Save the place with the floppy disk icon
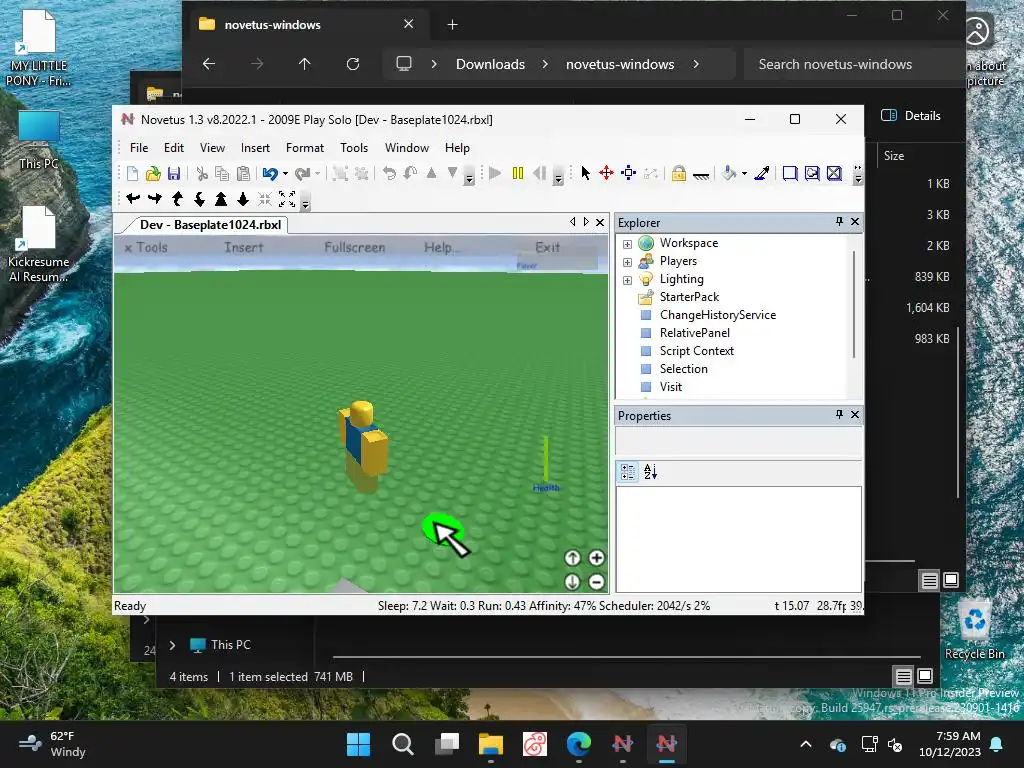The width and height of the screenshot is (1024, 768). (x=174, y=173)
